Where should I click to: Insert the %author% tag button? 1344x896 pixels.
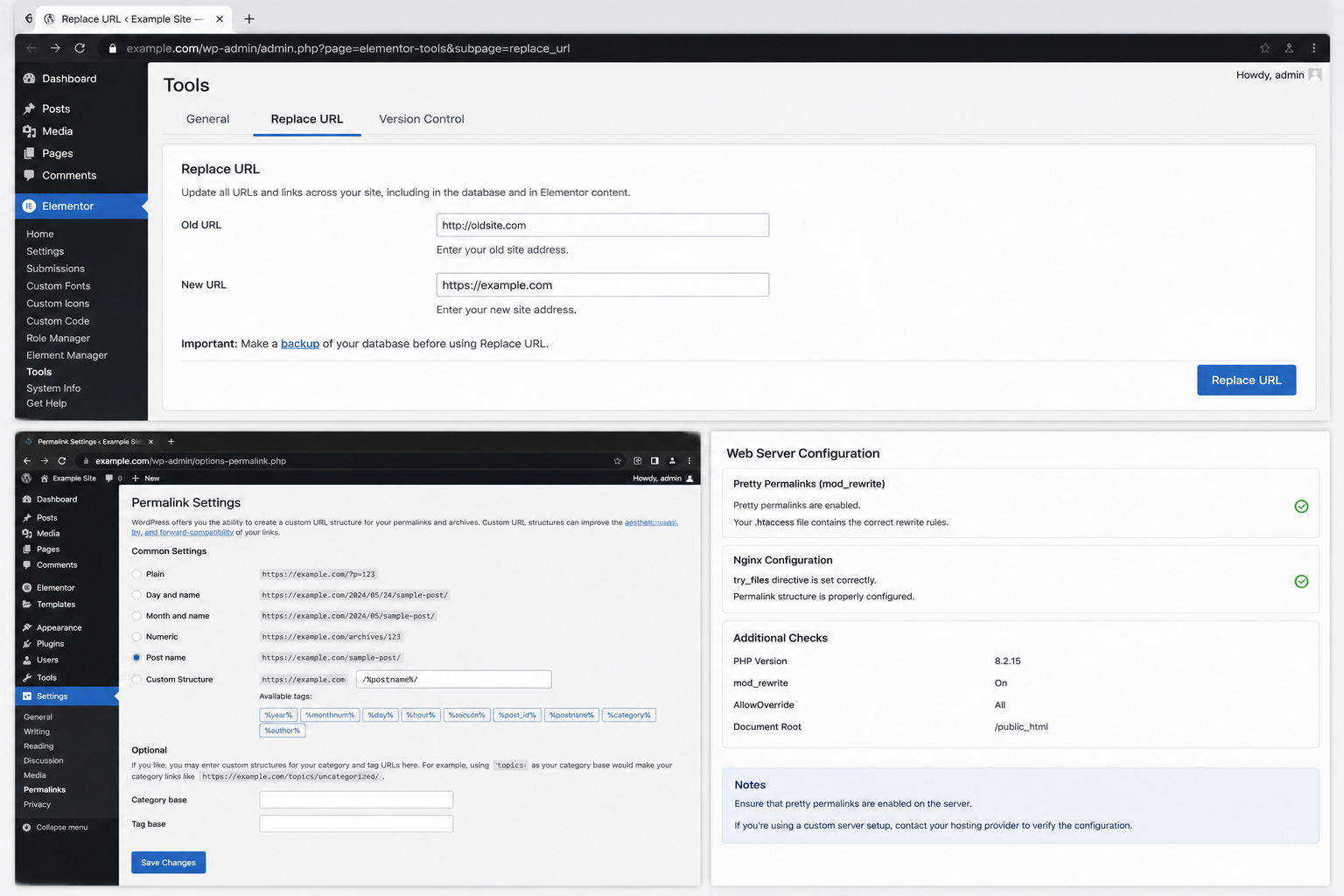(283, 731)
